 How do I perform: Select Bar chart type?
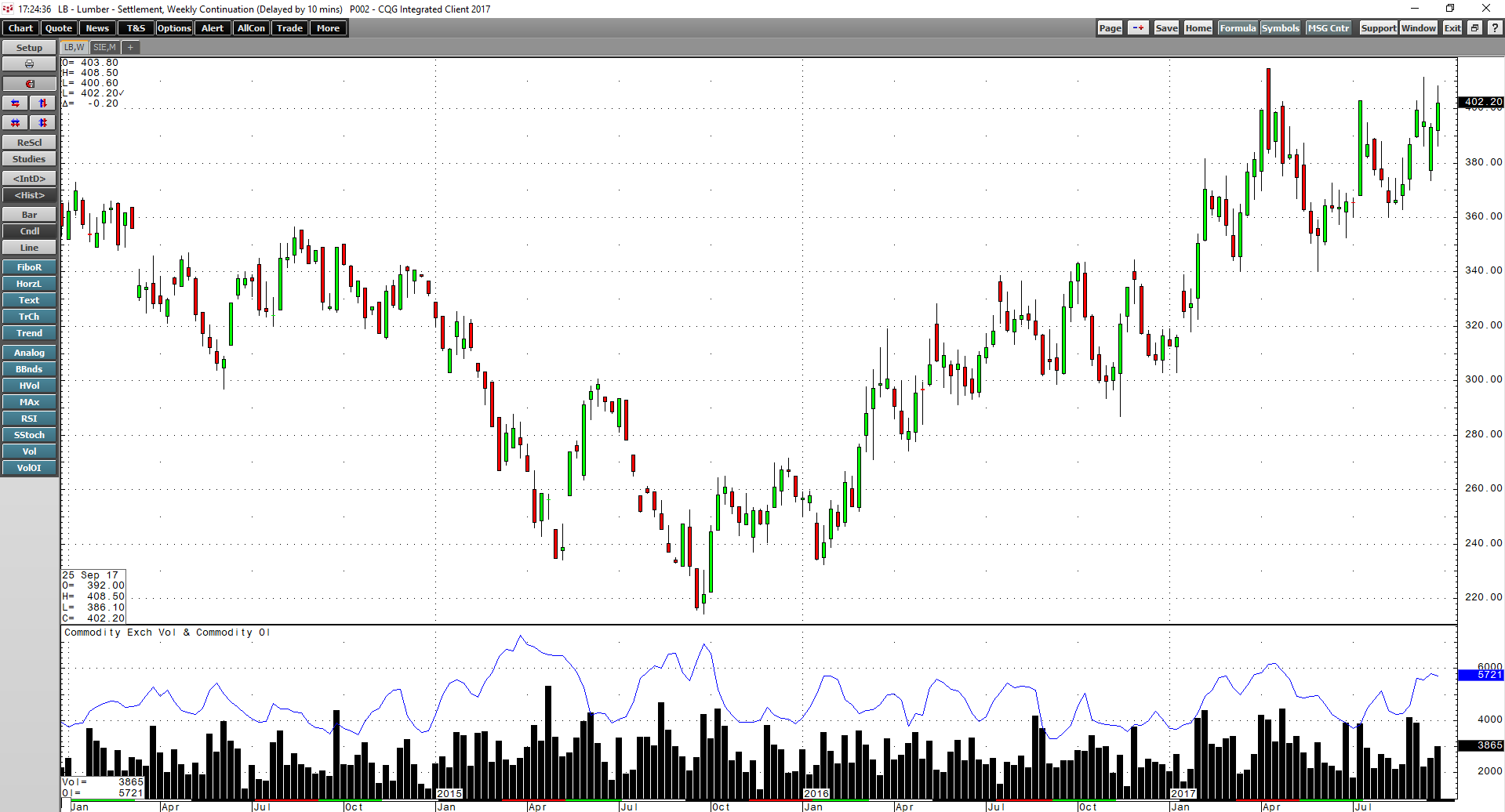pyautogui.click(x=29, y=215)
